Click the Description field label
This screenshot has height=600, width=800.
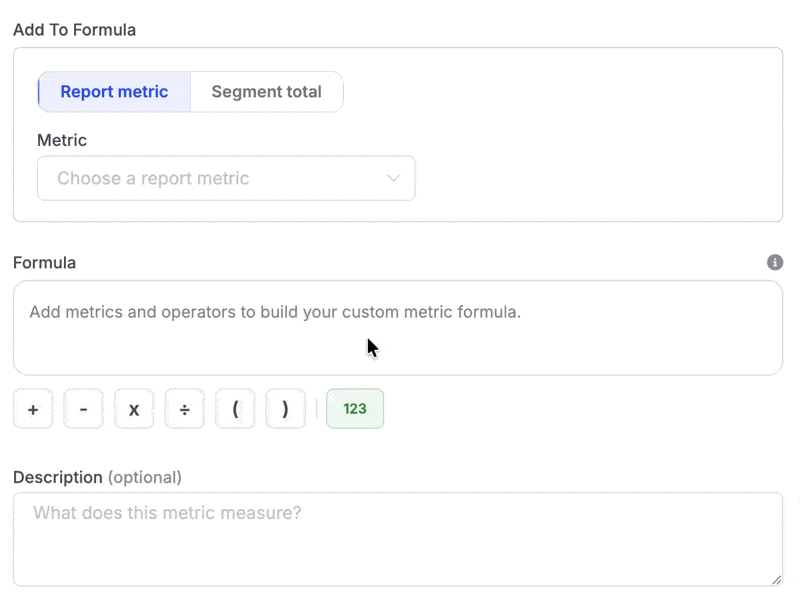(57, 477)
